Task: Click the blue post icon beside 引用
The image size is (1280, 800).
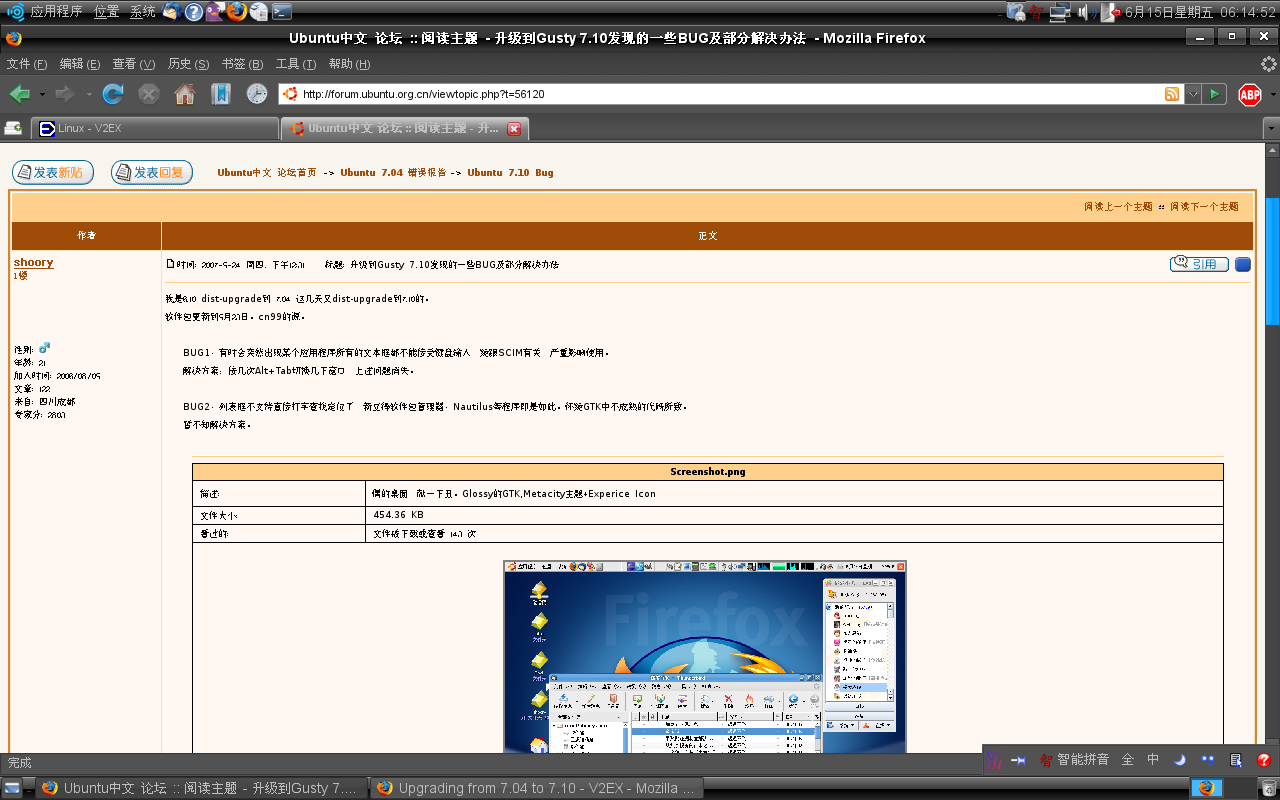Action: click(x=1243, y=264)
